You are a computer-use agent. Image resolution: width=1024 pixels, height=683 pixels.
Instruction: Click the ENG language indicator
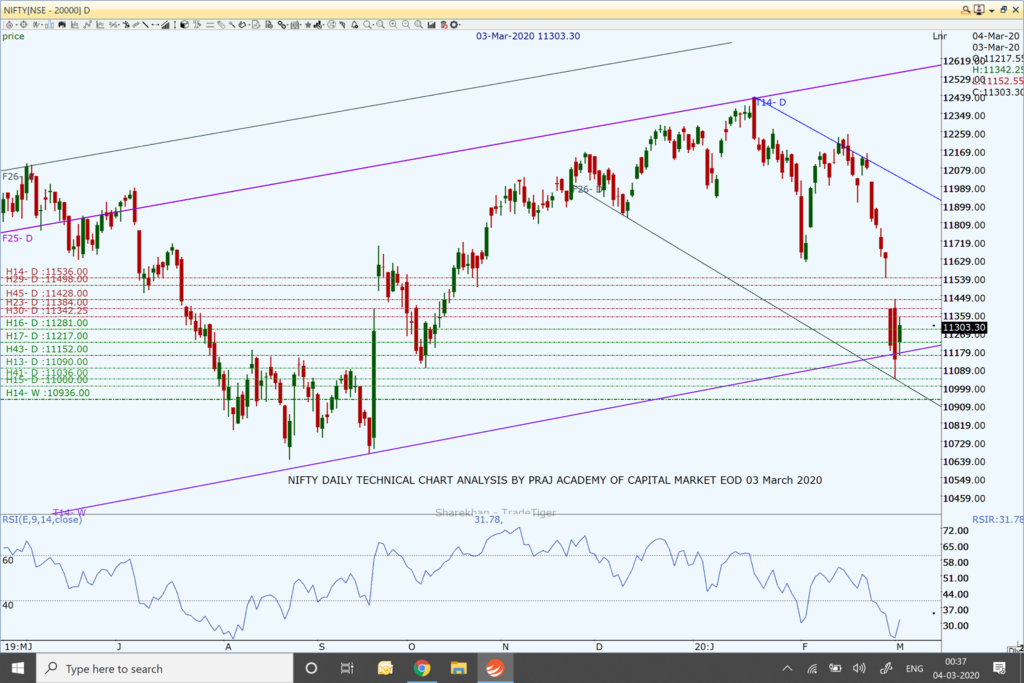coord(914,669)
